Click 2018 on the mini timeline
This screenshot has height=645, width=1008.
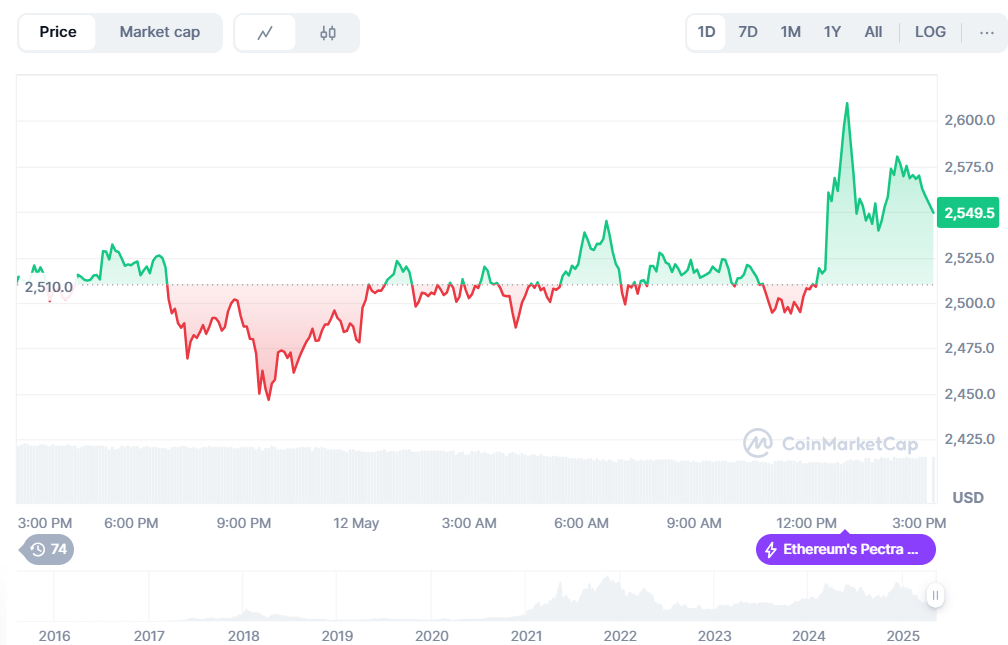tap(244, 636)
